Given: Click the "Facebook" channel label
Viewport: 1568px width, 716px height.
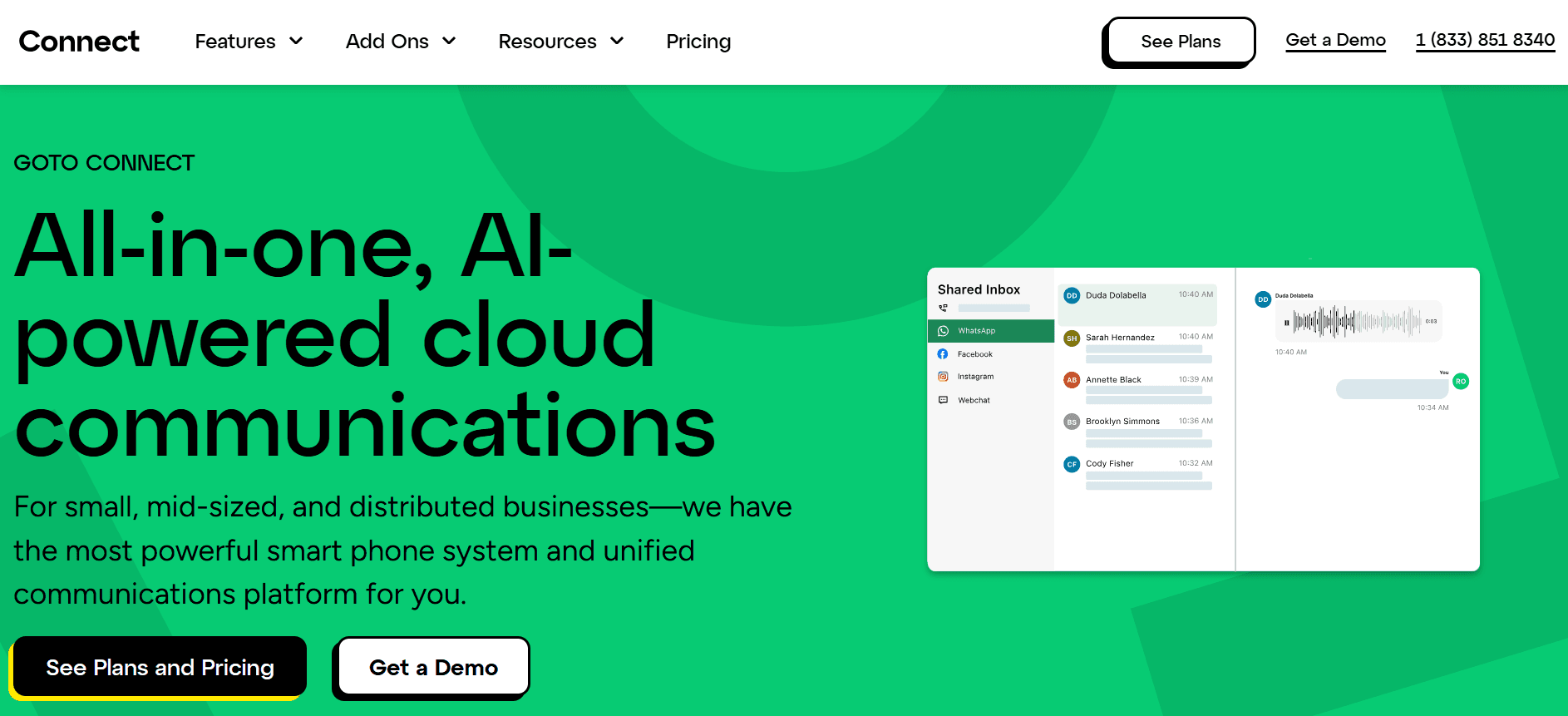Looking at the screenshot, I should [x=974, y=354].
